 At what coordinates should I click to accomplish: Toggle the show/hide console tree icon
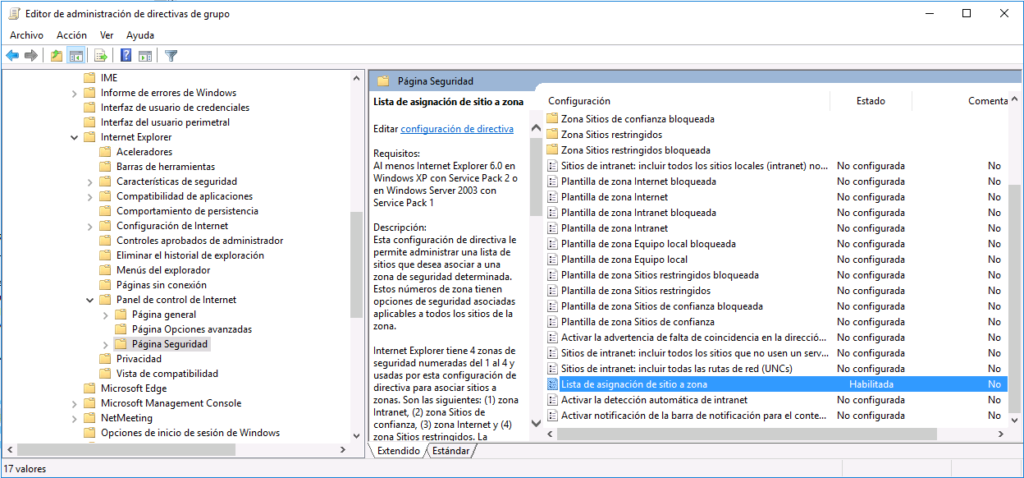coord(76,55)
